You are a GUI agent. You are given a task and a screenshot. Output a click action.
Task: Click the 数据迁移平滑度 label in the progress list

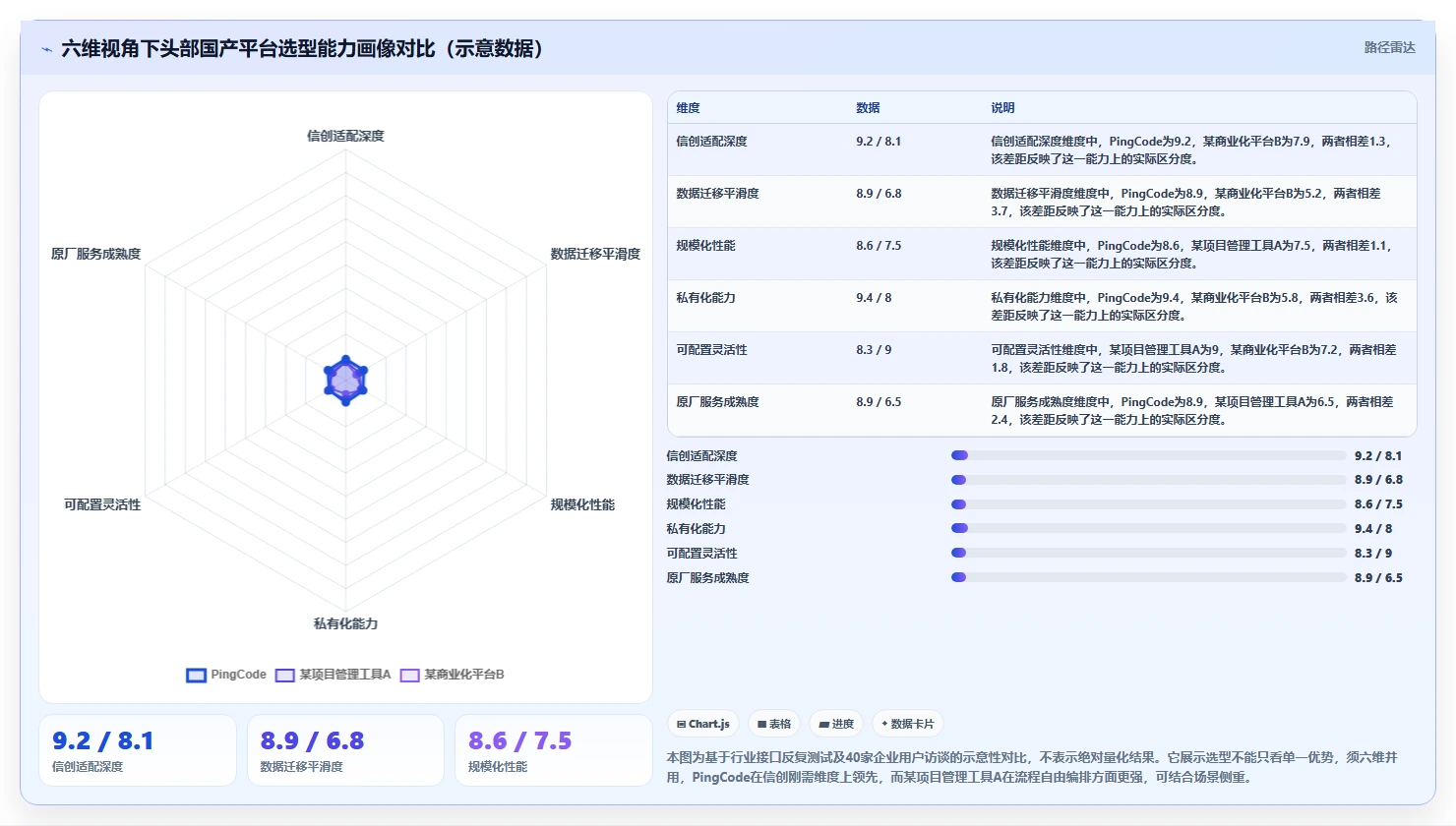click(707, 480)
